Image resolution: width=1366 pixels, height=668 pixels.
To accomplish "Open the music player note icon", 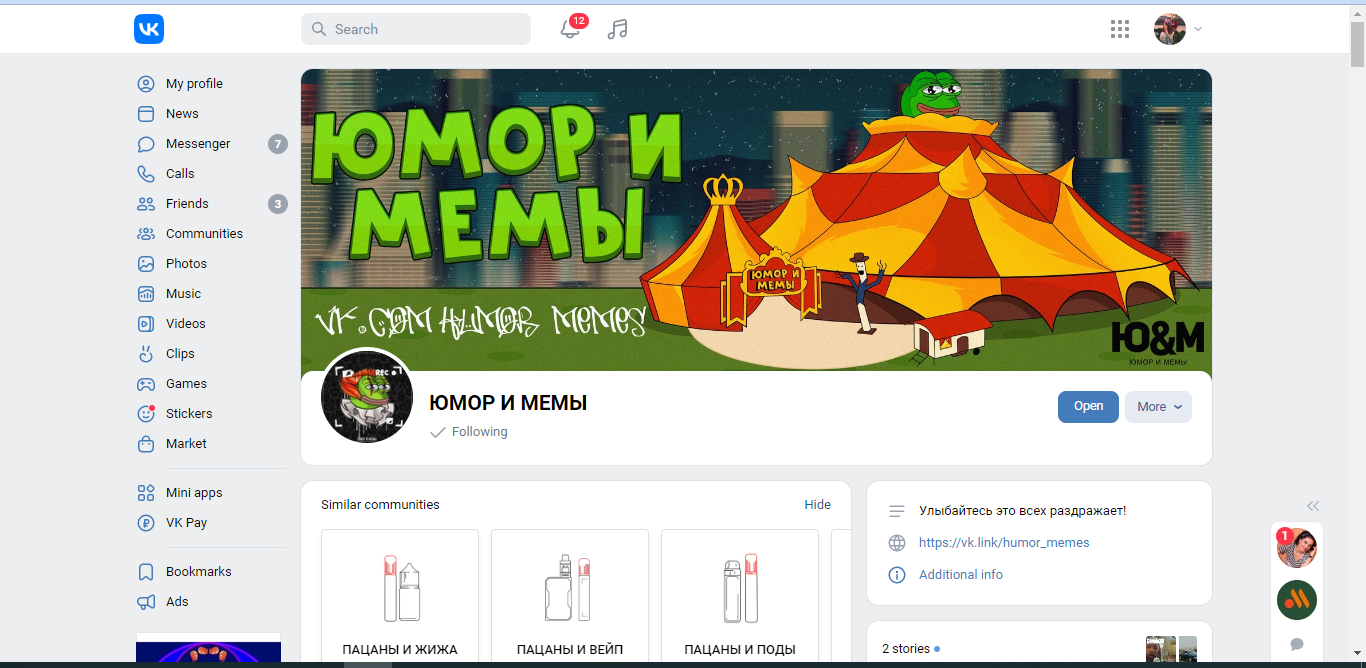I will click(x=618, y=29).
